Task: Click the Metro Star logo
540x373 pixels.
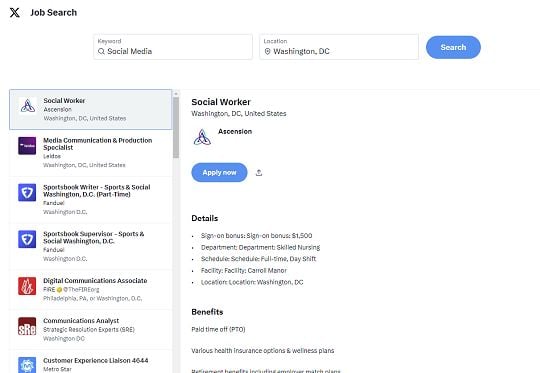Action: [x=27, y=365]
